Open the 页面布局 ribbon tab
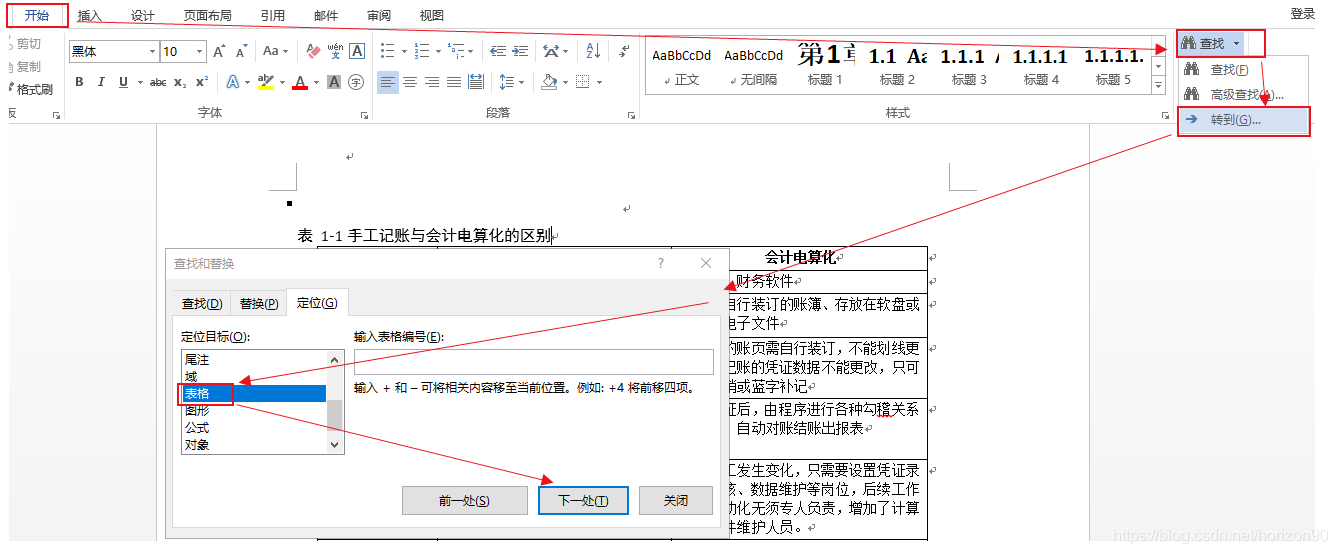Viewport: 1338px width, 554px height. [208, 15]
